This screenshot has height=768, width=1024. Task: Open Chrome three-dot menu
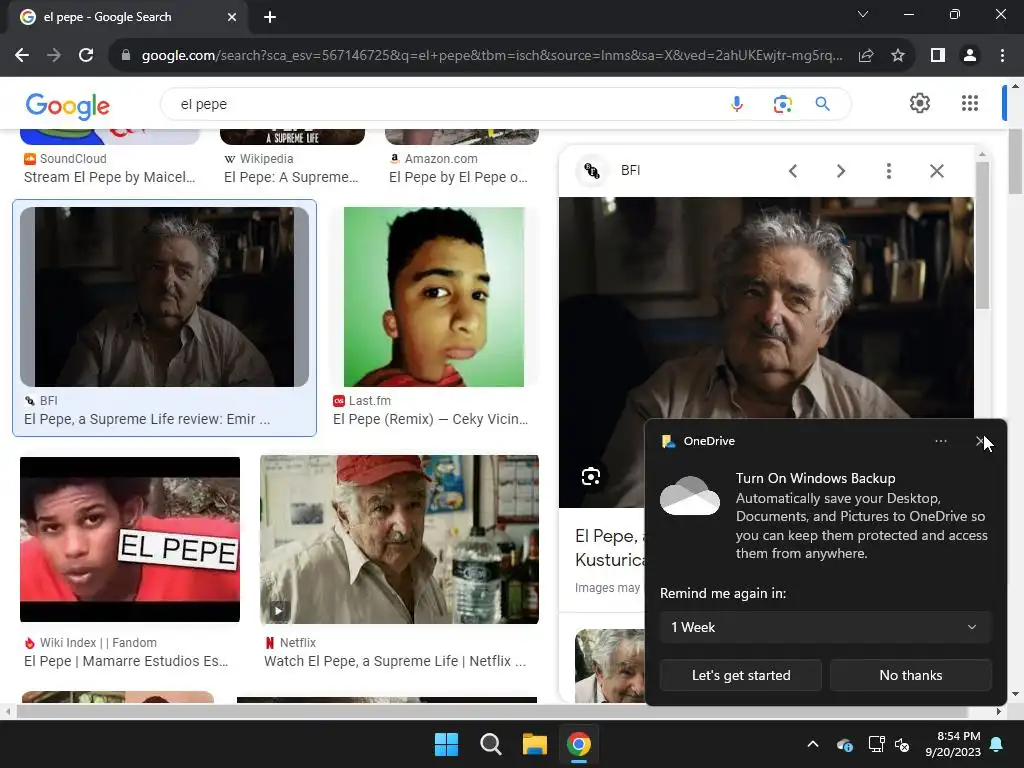coord(1002,56)
